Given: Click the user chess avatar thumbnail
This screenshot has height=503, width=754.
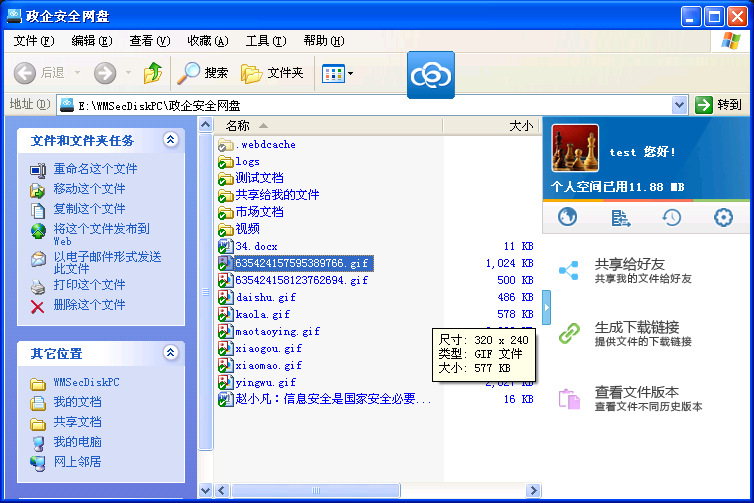Looking at the screenshot, I should (x=575, y=149).
